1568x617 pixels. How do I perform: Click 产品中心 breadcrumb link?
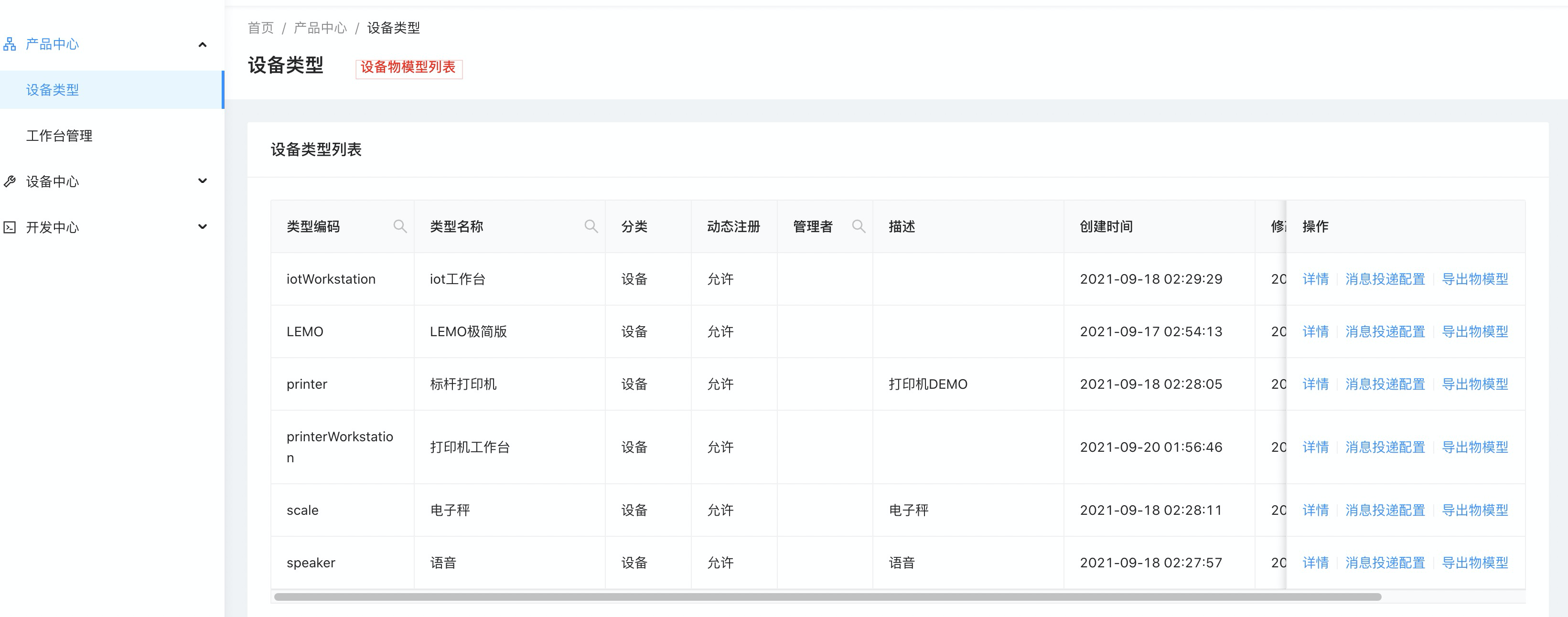pos(320,28)
